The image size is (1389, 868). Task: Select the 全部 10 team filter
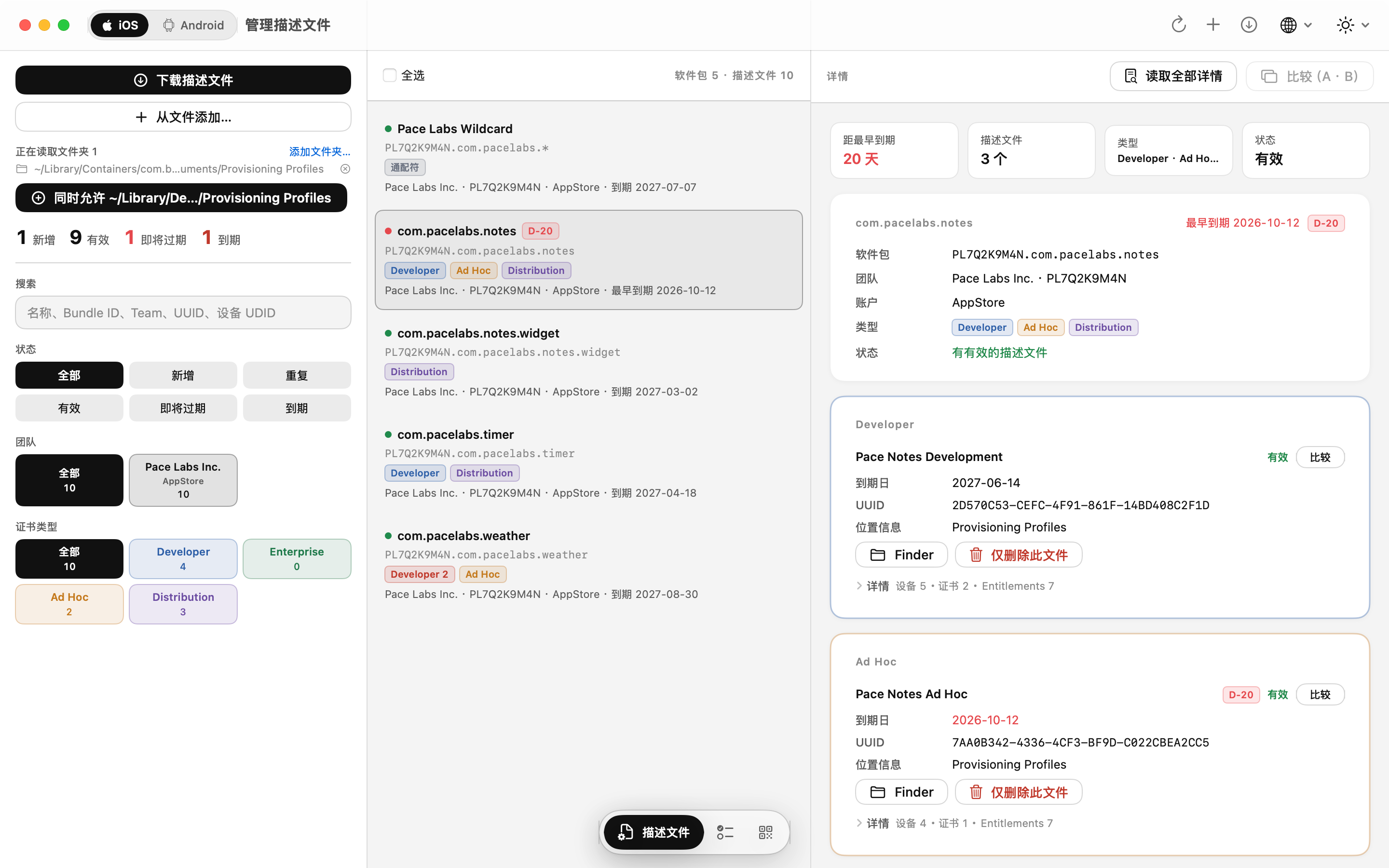(x=69, y=480)
